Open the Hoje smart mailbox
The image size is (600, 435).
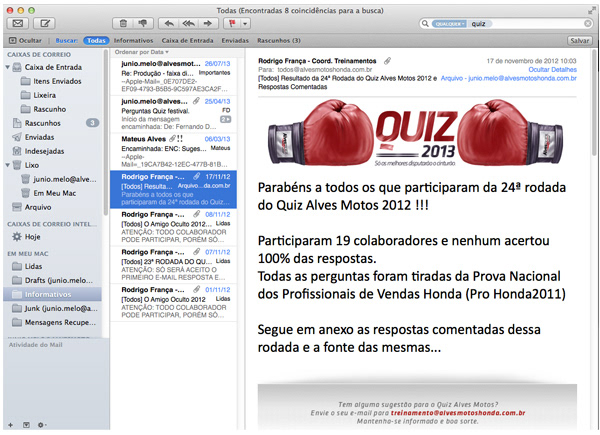pyautogui.click(x=53, y=237)
